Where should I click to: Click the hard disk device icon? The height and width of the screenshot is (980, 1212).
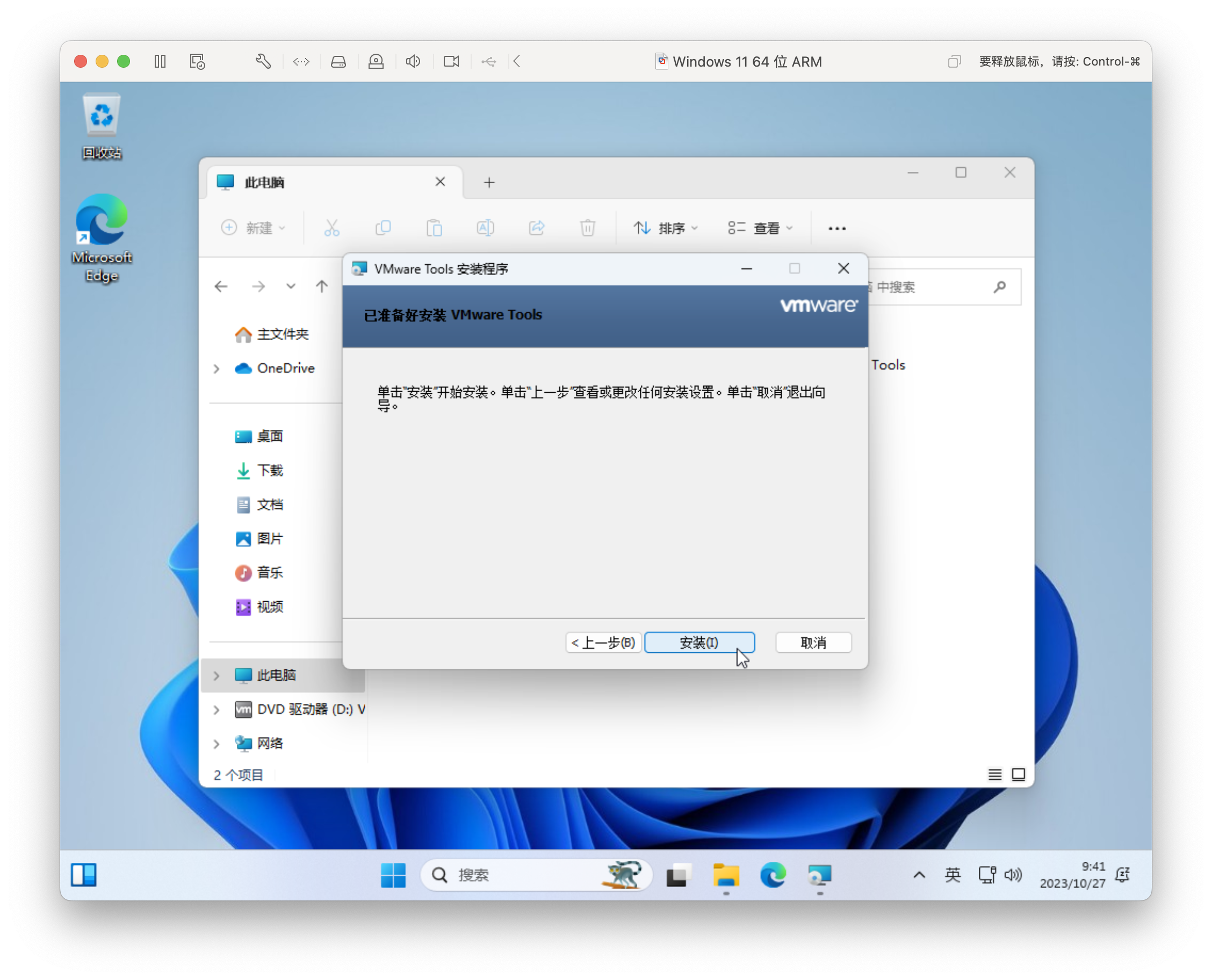point(338,61)
